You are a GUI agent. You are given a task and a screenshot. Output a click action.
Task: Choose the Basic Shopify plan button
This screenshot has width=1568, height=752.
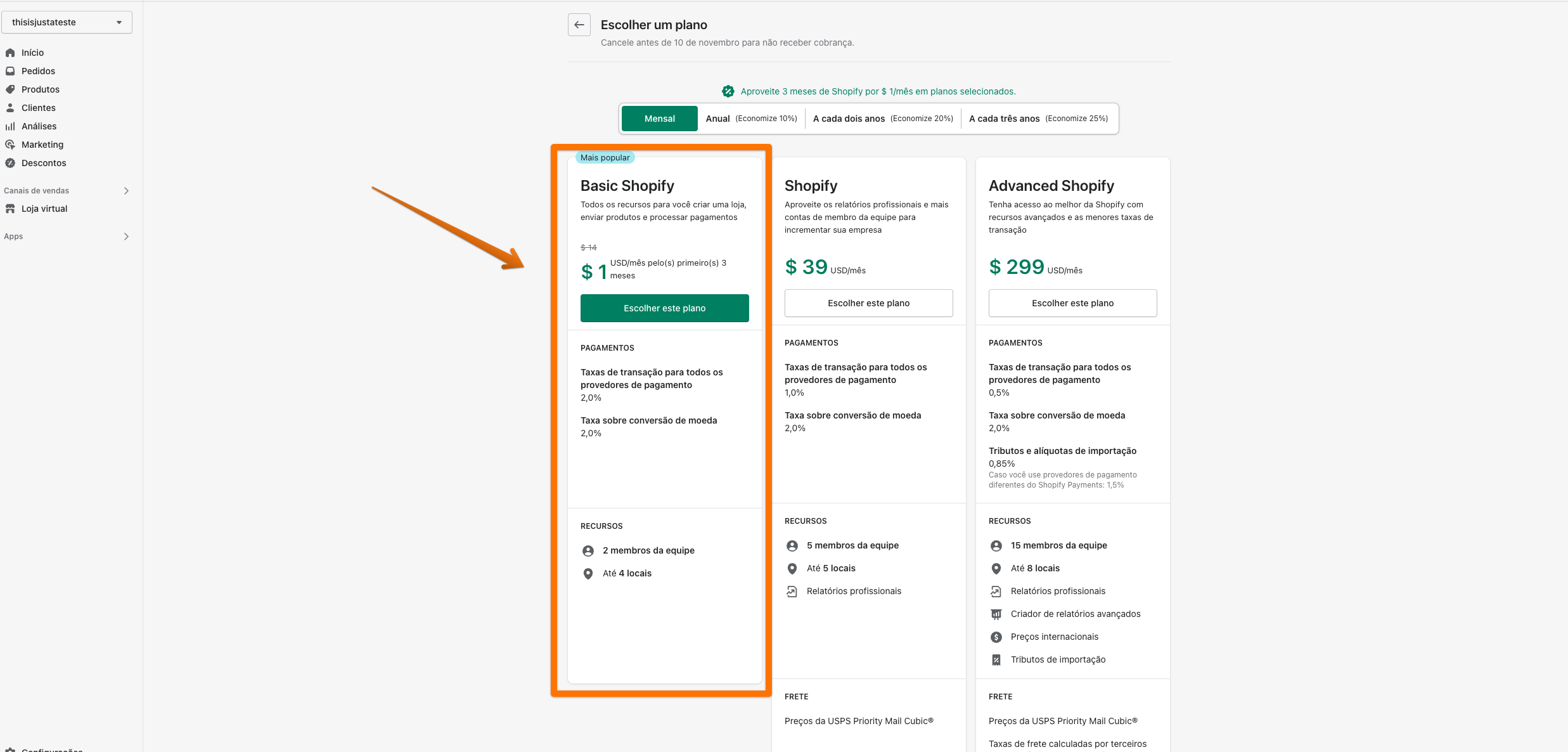(664, 308)
